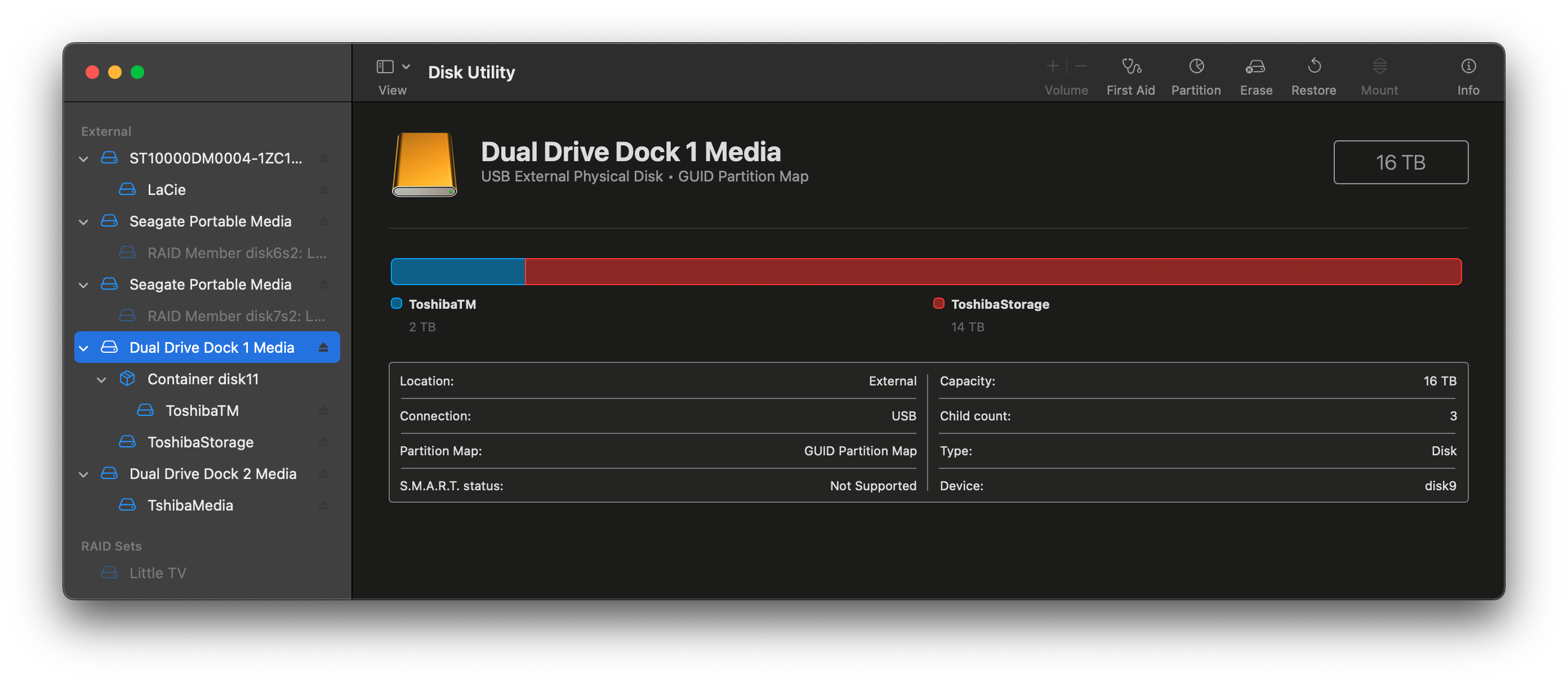This screenshot has width=1568, height=683.
Task: Click the 16 TB capacity box
Action: tap(1400, 162)
